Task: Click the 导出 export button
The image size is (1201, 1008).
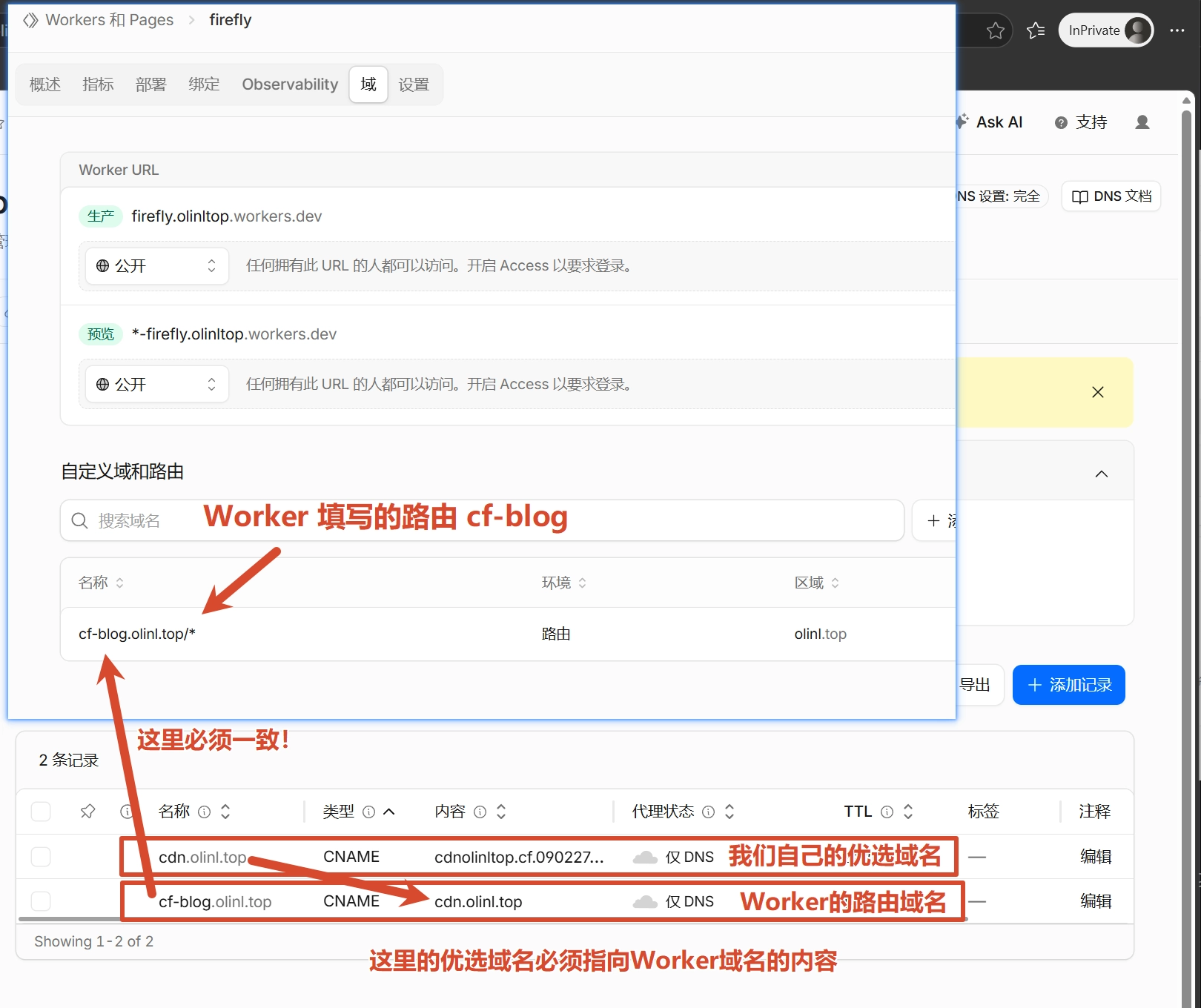Action: click(976, 685)
